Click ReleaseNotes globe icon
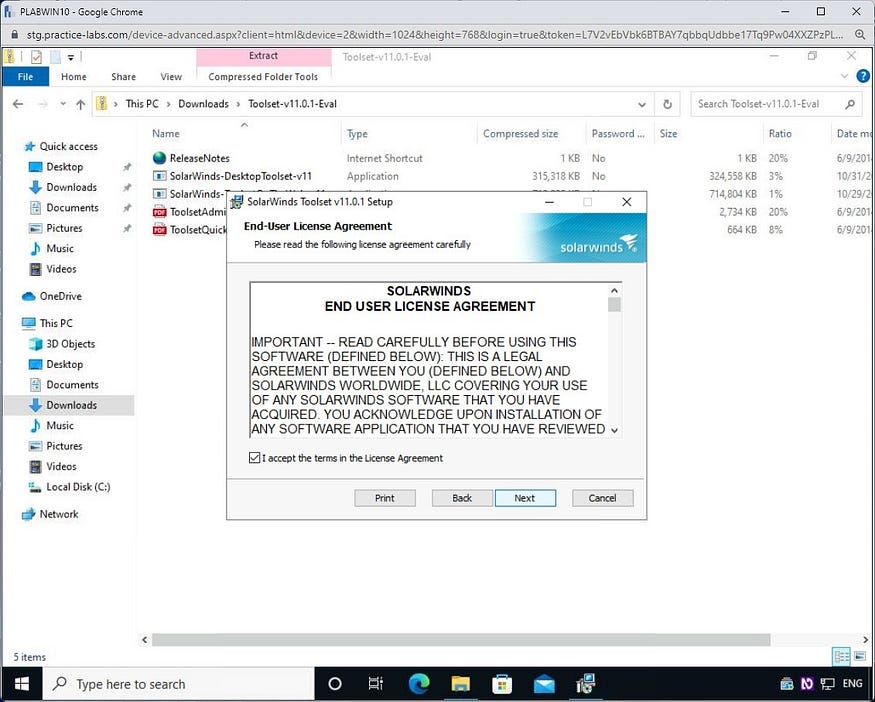The image size is (875, 702). [160, 158]
